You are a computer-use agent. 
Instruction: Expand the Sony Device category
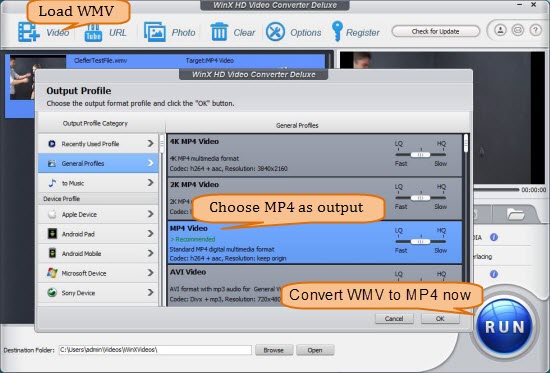coord(98,293)
